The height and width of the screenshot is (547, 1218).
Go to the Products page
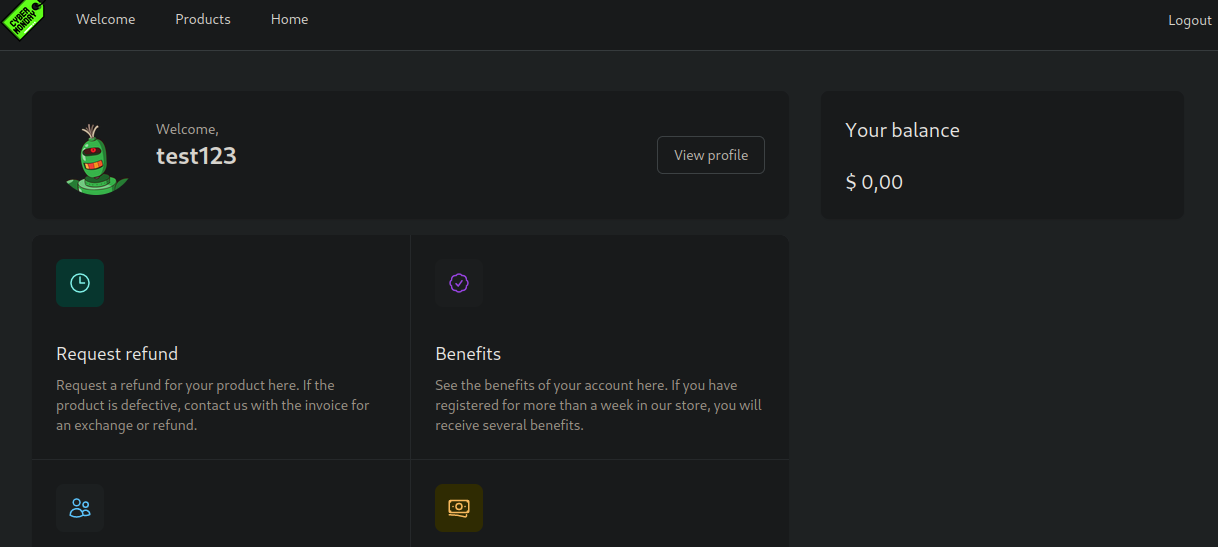203,20
